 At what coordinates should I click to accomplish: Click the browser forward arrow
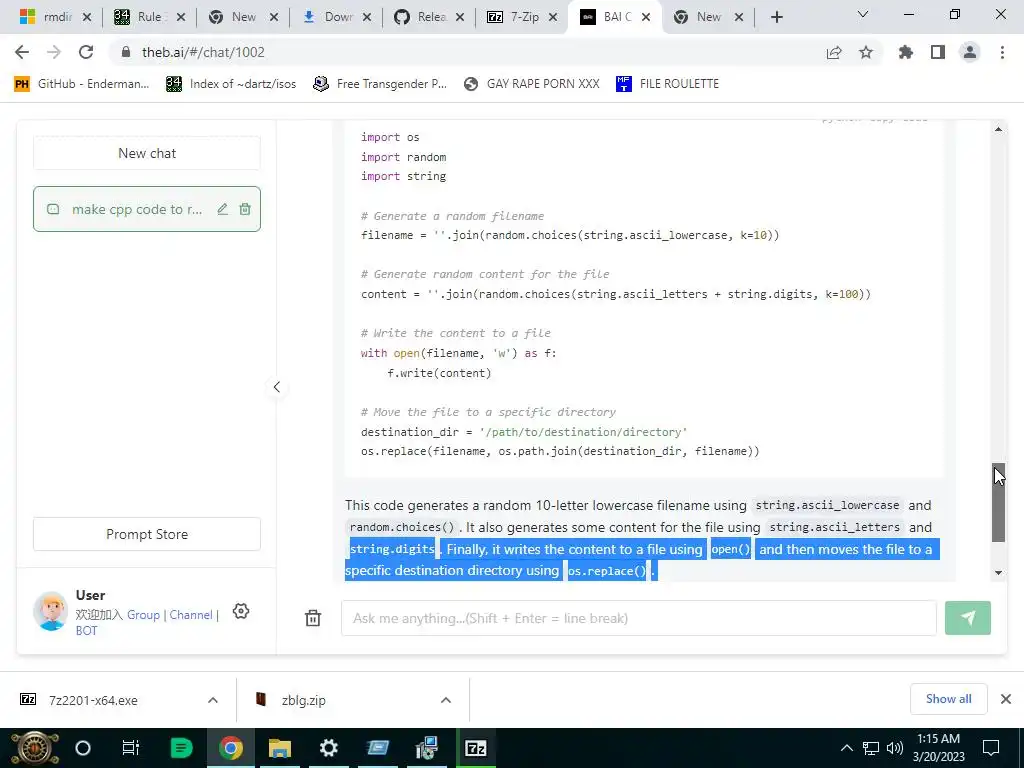(x=54, y=52)
